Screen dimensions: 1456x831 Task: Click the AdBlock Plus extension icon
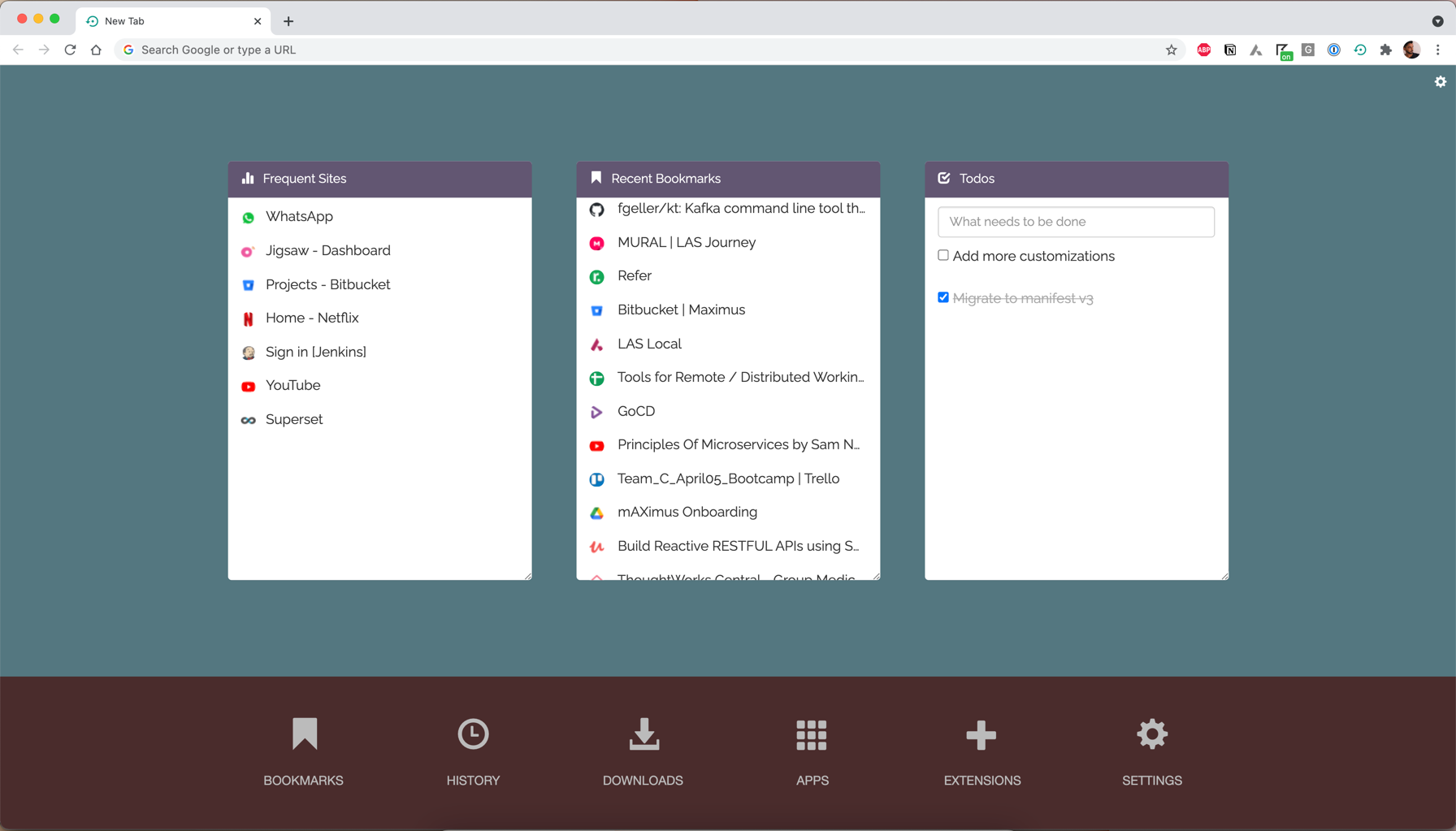click(1204, 50)
